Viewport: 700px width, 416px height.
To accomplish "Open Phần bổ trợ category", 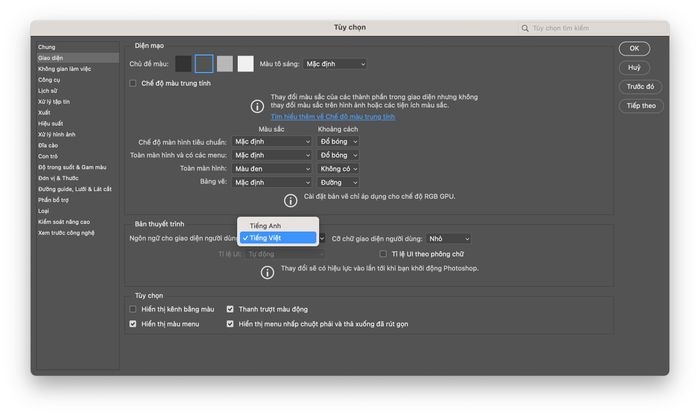I will tap(78, 200).
